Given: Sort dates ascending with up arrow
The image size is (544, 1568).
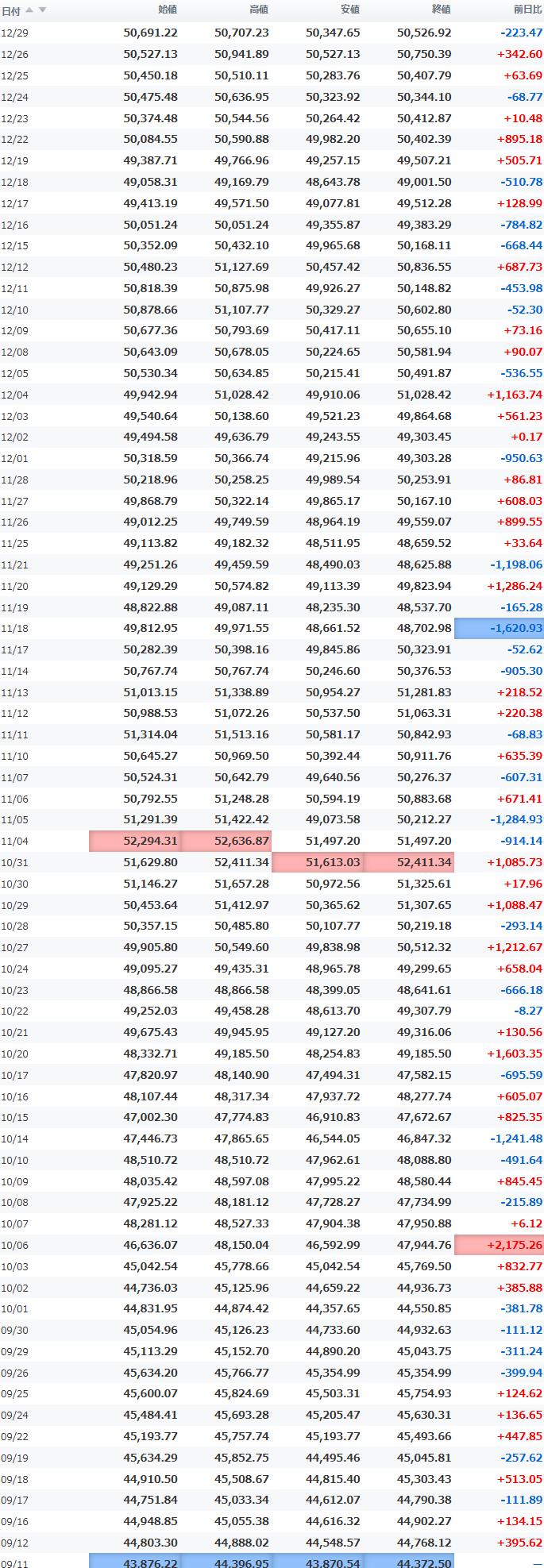Looking at the screenshot, I should pyautogui.click(x=29, y=10).
